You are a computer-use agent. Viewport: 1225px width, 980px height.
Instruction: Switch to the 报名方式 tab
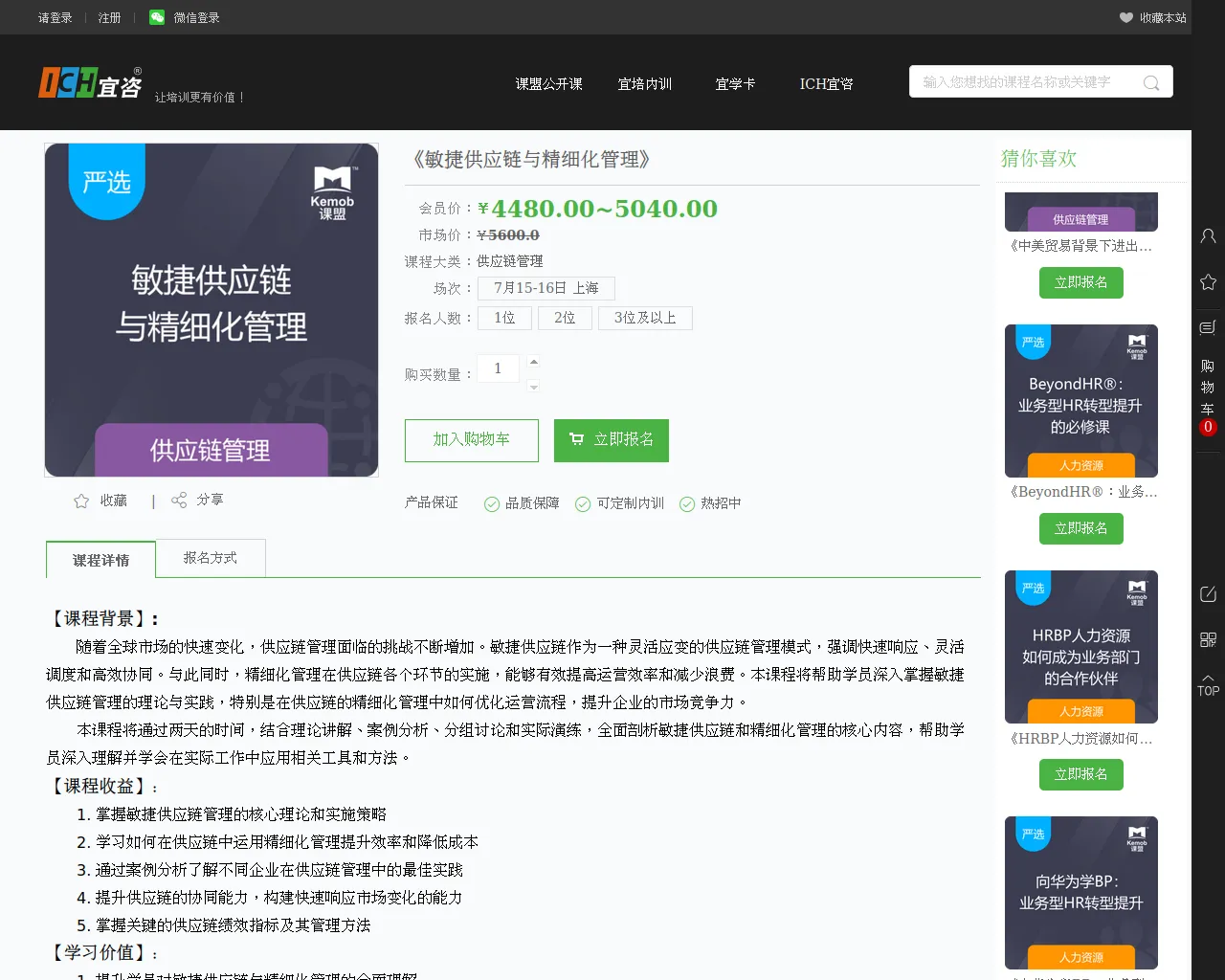pyautogui.click(x=211, y=558)
